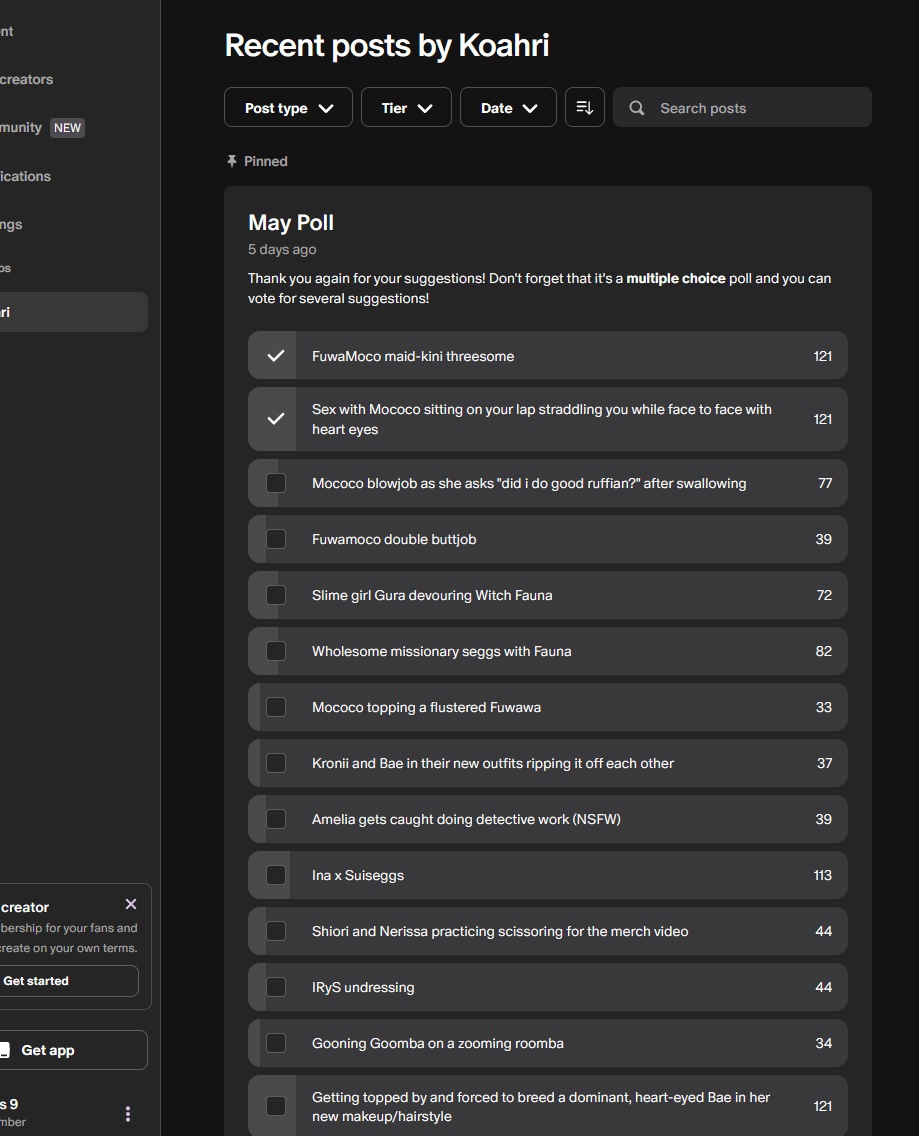
Task: Go to the Community sidebar item
Action: point(22,128)
